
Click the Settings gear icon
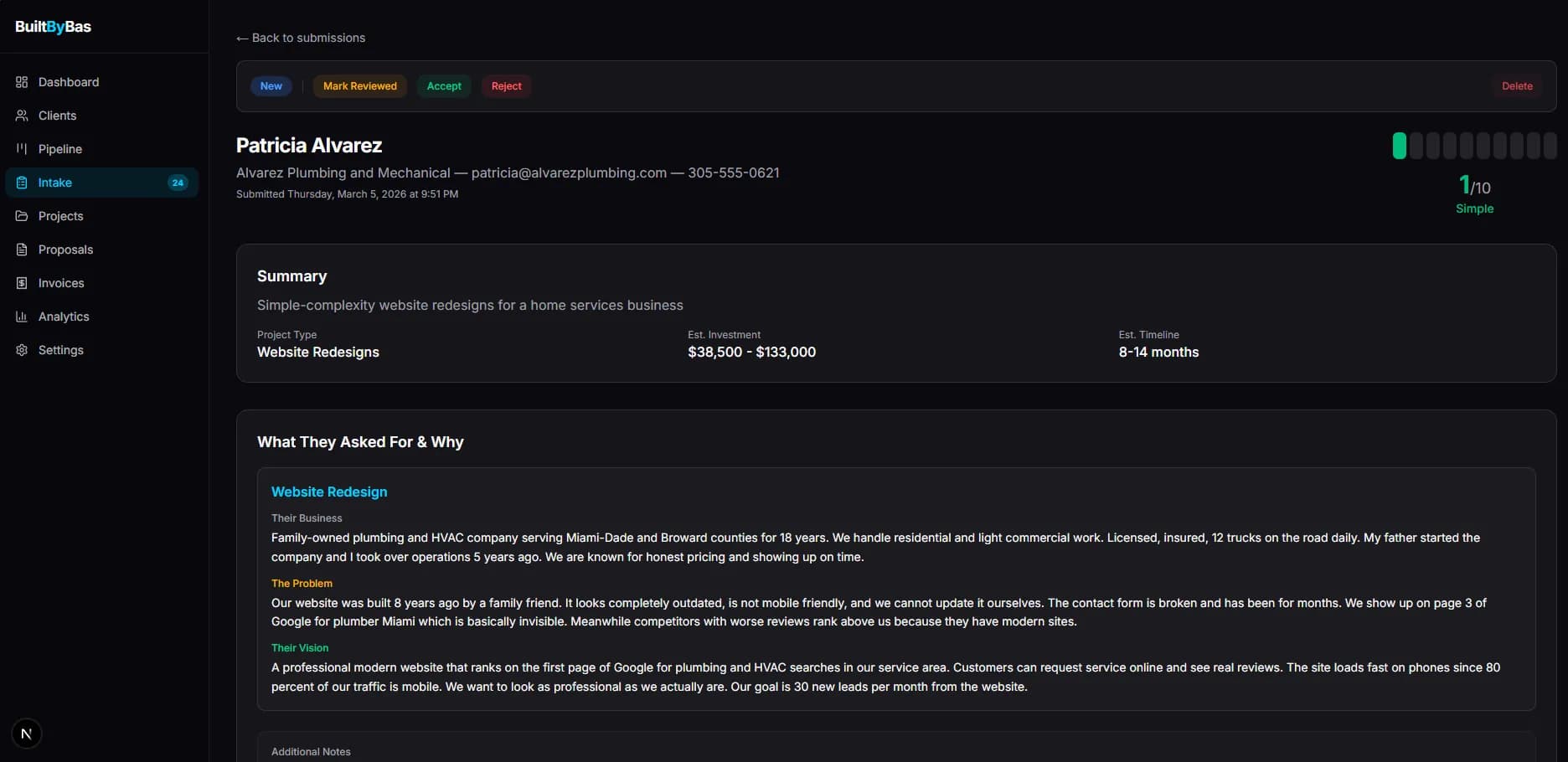coord(22,350)
